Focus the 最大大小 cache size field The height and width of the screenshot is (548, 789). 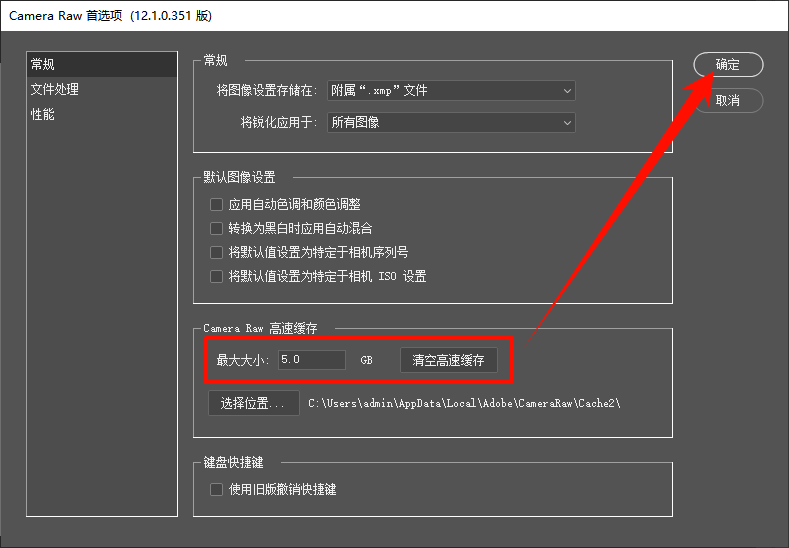312,360
